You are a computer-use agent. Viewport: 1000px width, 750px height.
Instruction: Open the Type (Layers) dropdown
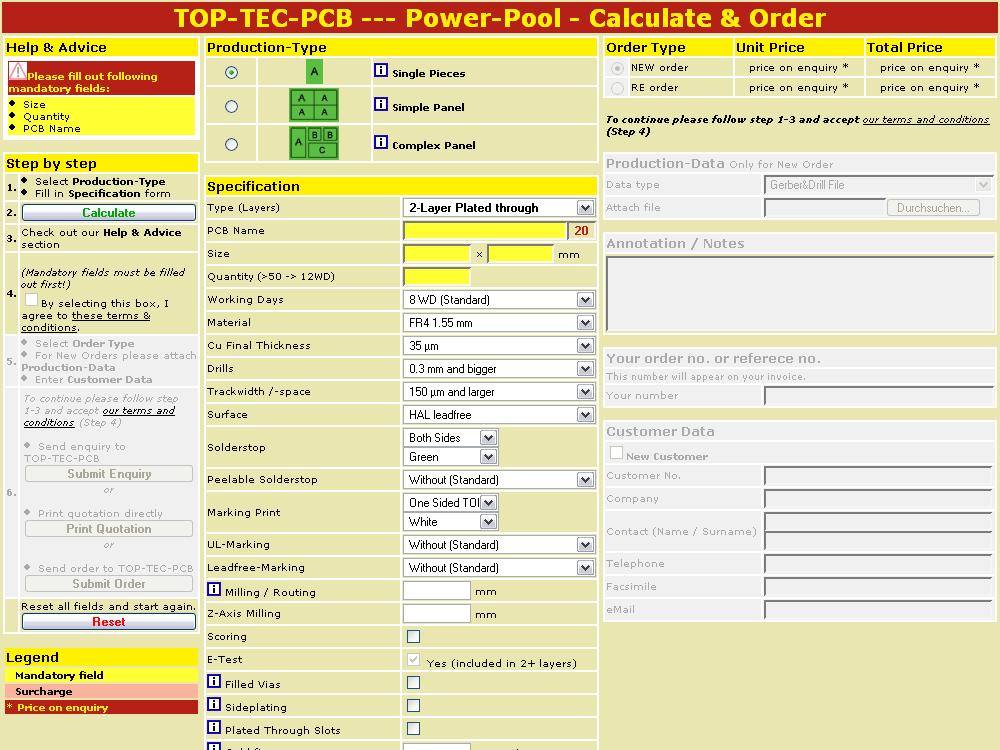(x=499, y=207)
